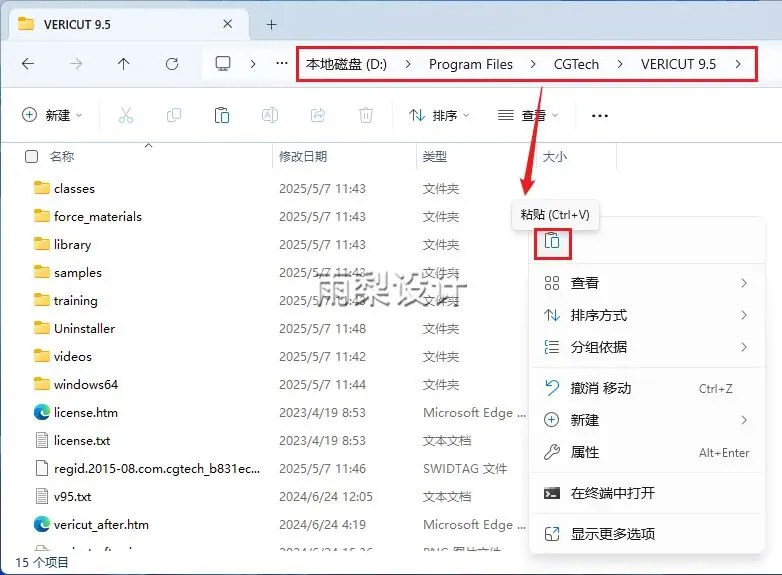Open 新建 submenu in context menu
This screenshot has width=782, height=575.
point(647,420)
